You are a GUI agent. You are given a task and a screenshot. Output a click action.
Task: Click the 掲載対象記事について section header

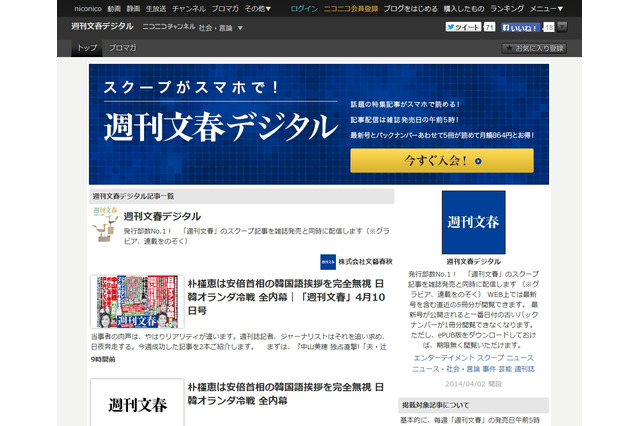point(473,405)
